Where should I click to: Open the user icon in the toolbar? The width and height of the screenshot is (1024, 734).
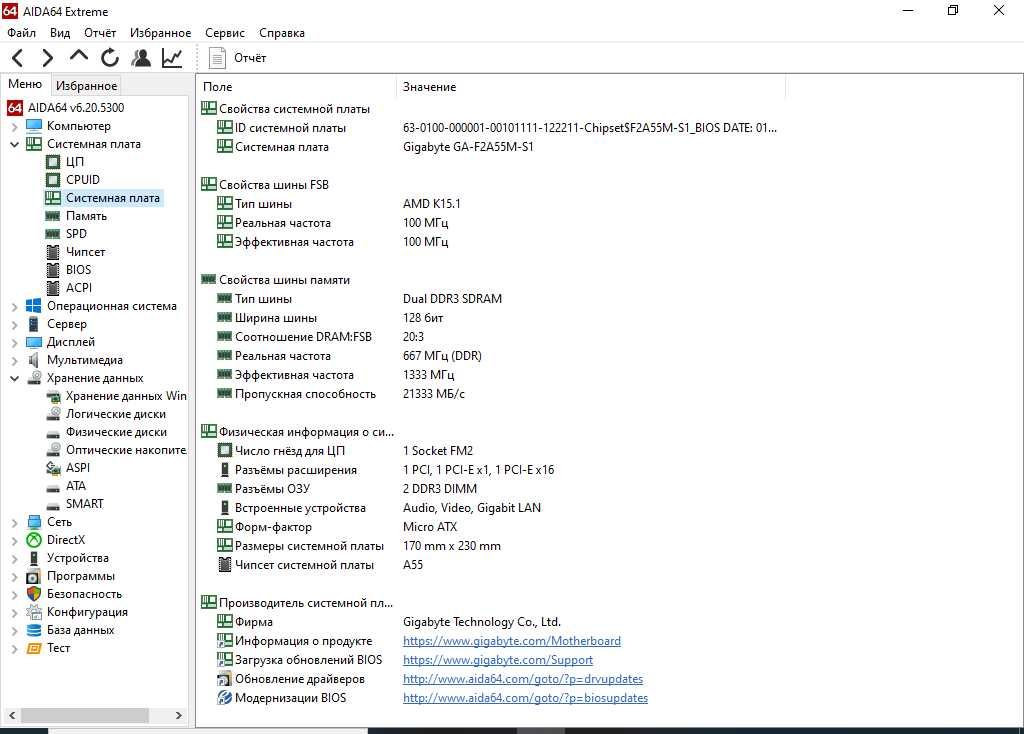tap(140, 58)
